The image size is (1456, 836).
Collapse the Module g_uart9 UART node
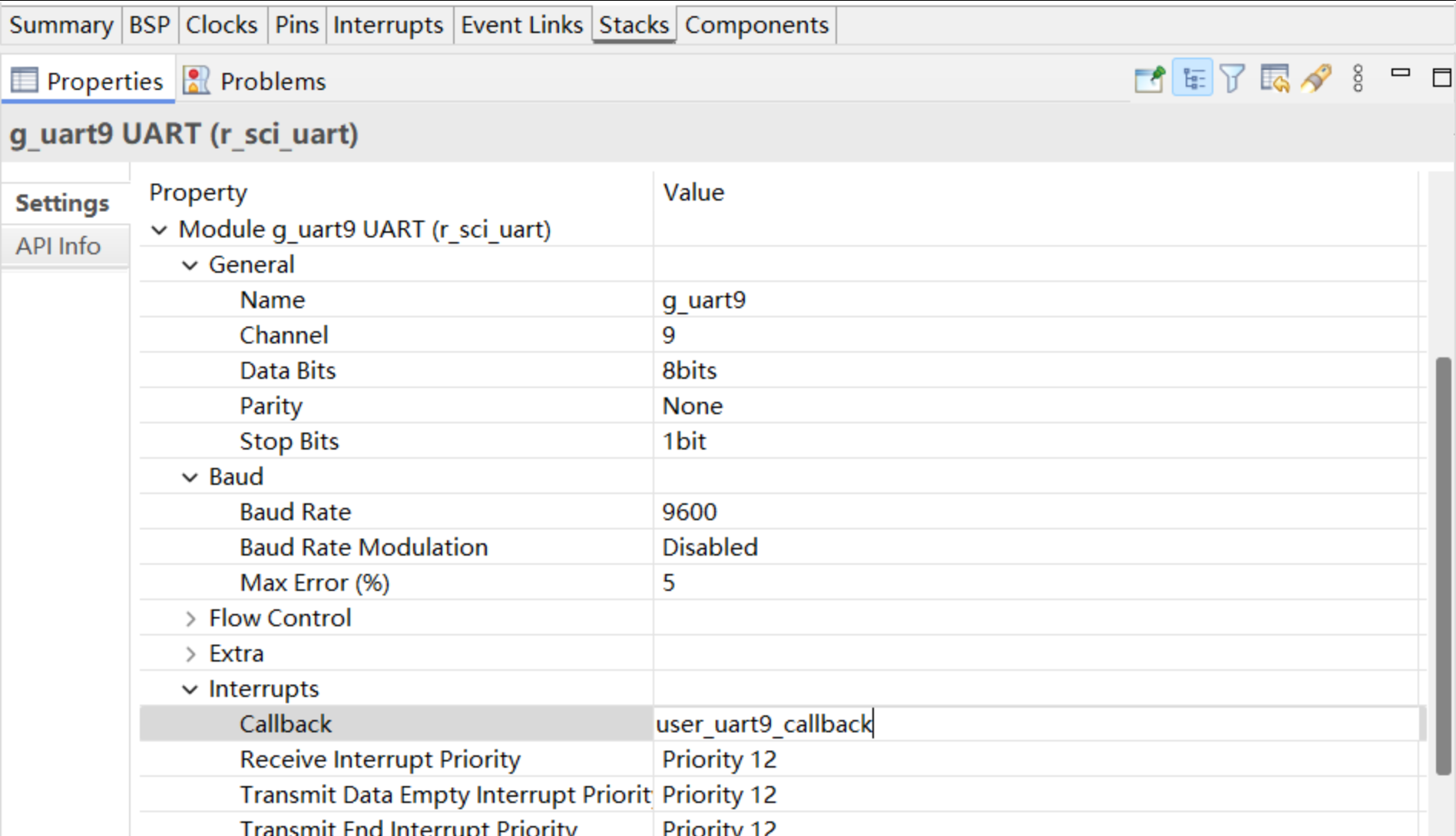(160, 230)
